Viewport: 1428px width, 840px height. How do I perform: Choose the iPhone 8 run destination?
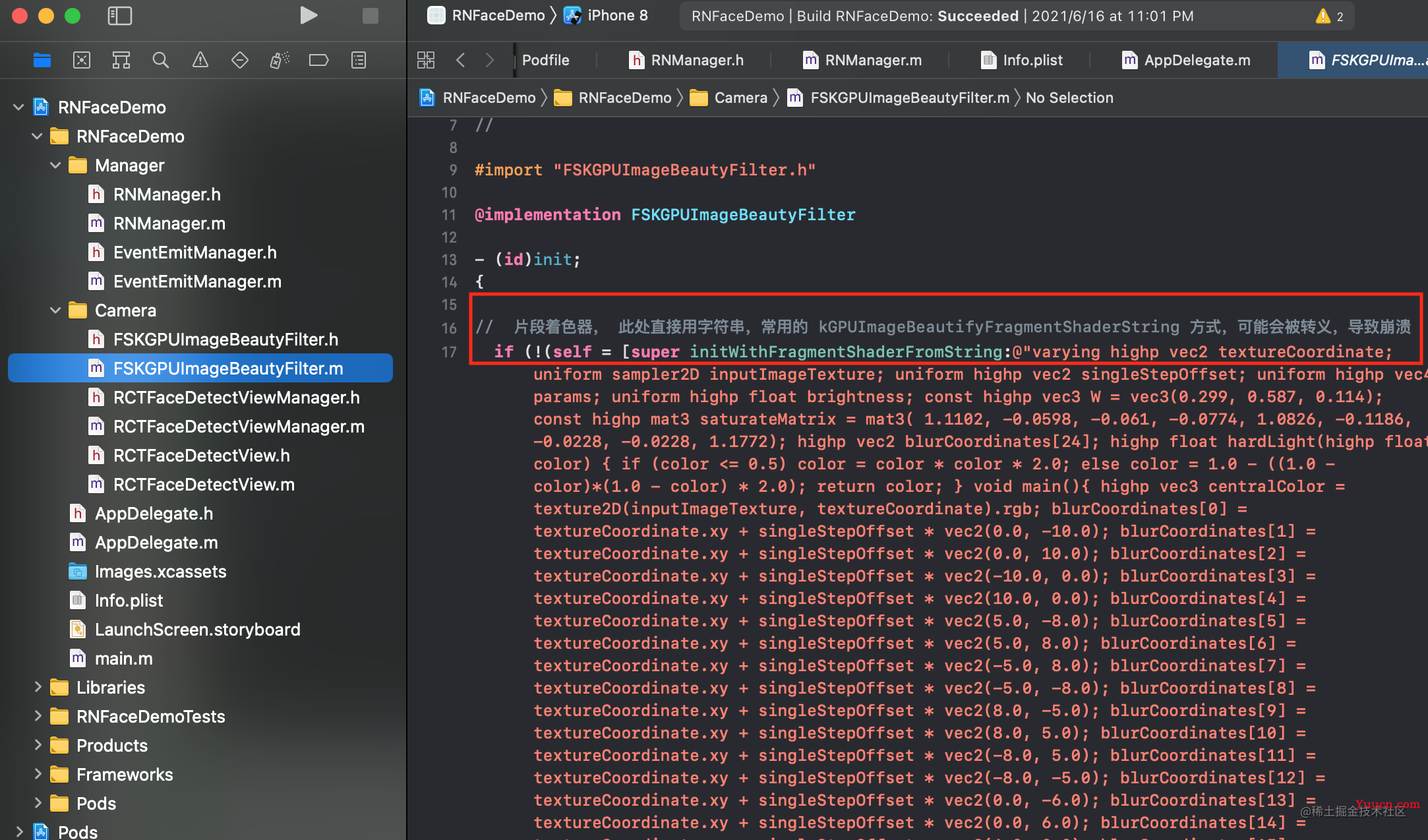[x=606, y=15]
